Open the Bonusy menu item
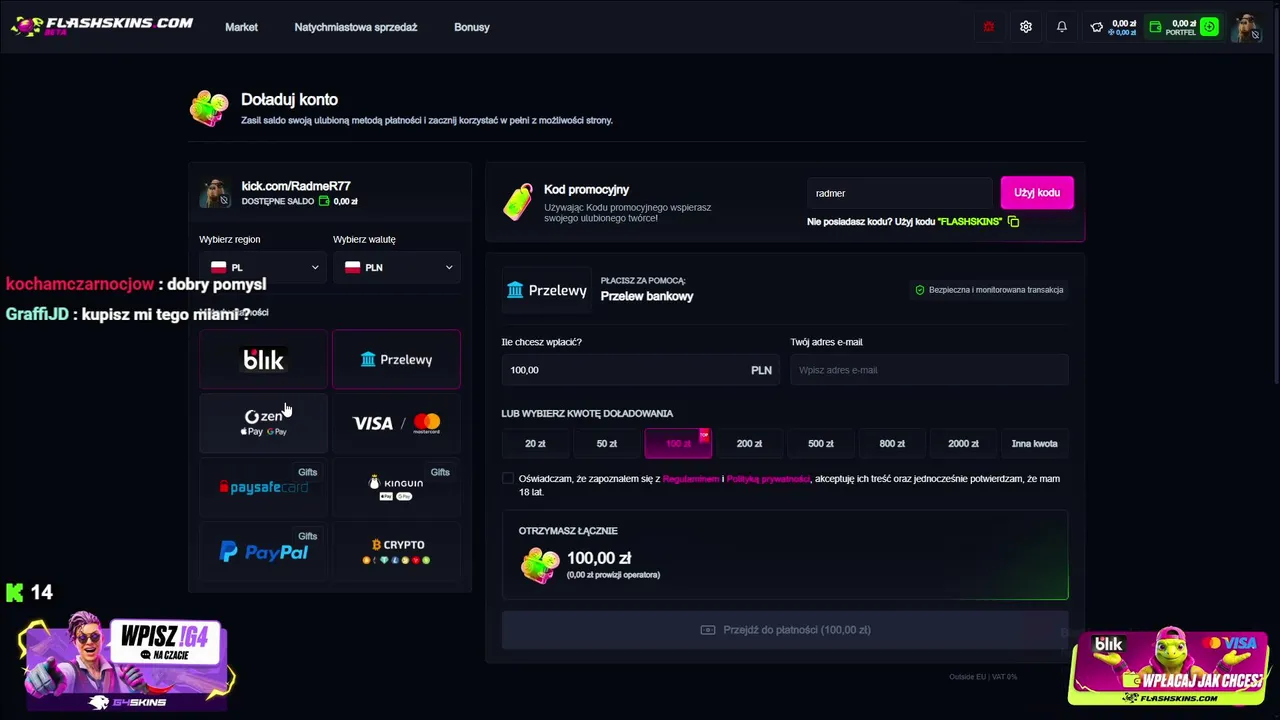 tap(472, 27)
